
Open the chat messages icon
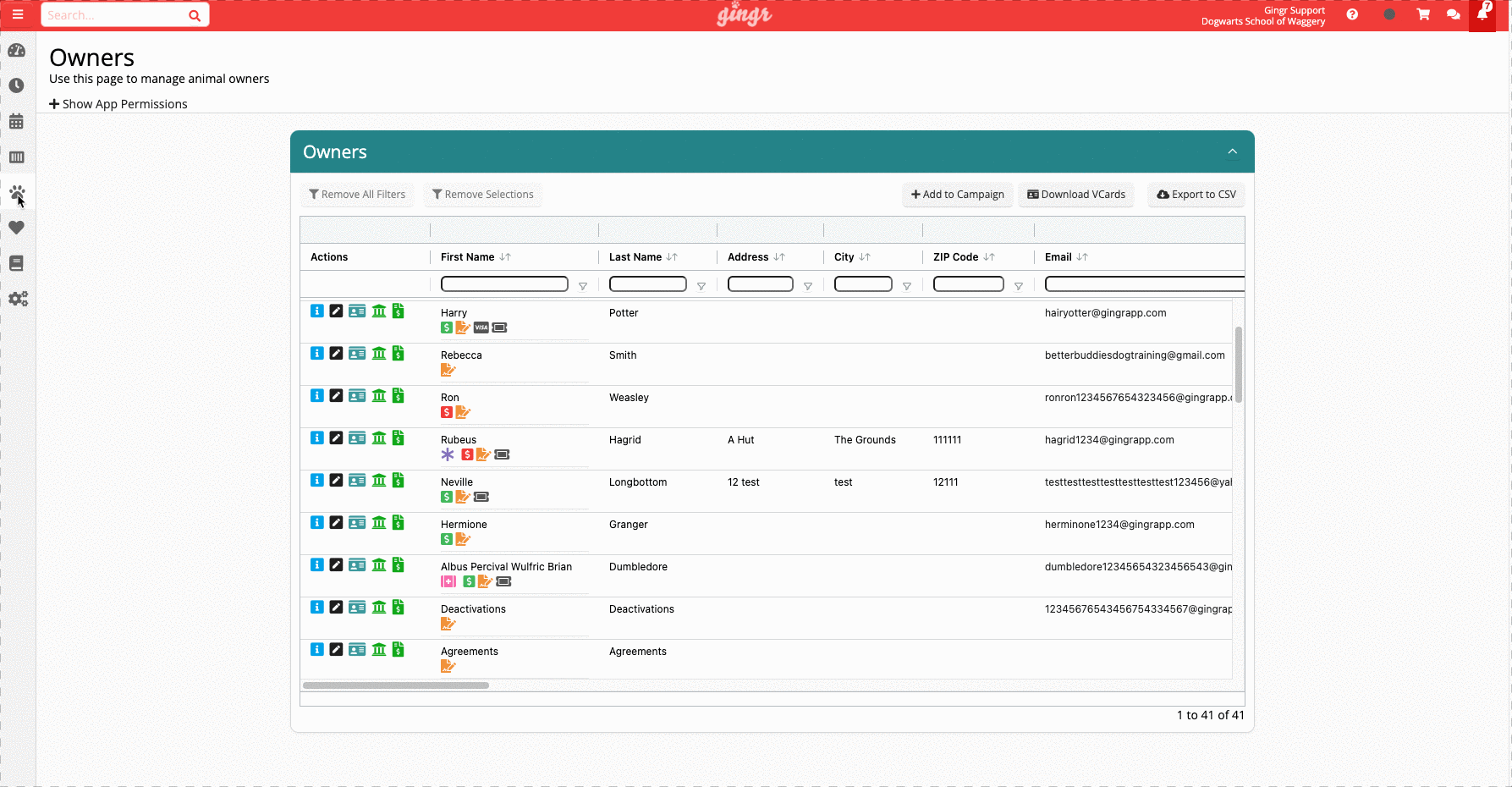tap(1454, 14)
